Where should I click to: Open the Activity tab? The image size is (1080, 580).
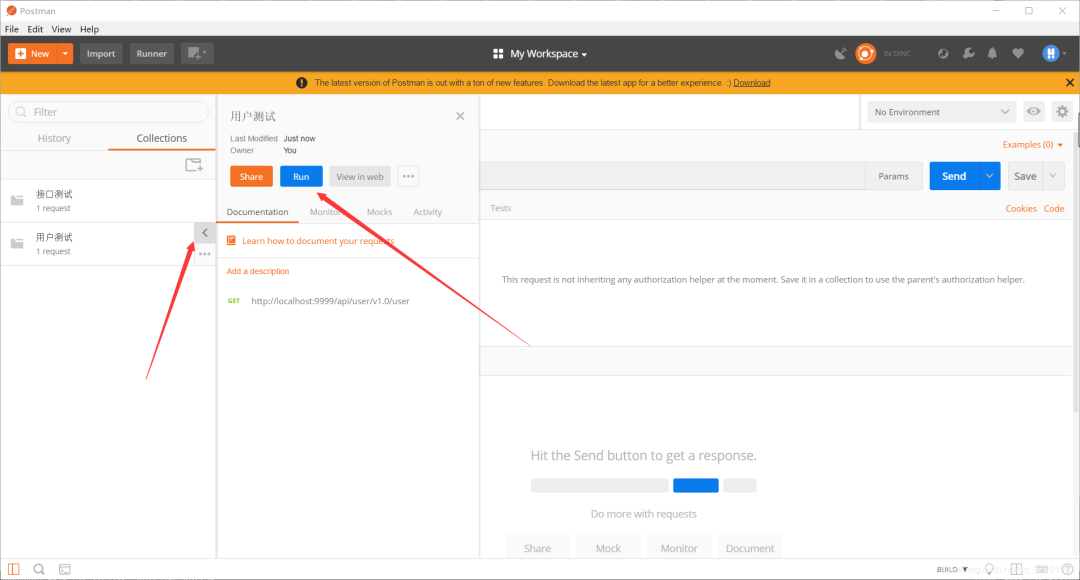428,212
